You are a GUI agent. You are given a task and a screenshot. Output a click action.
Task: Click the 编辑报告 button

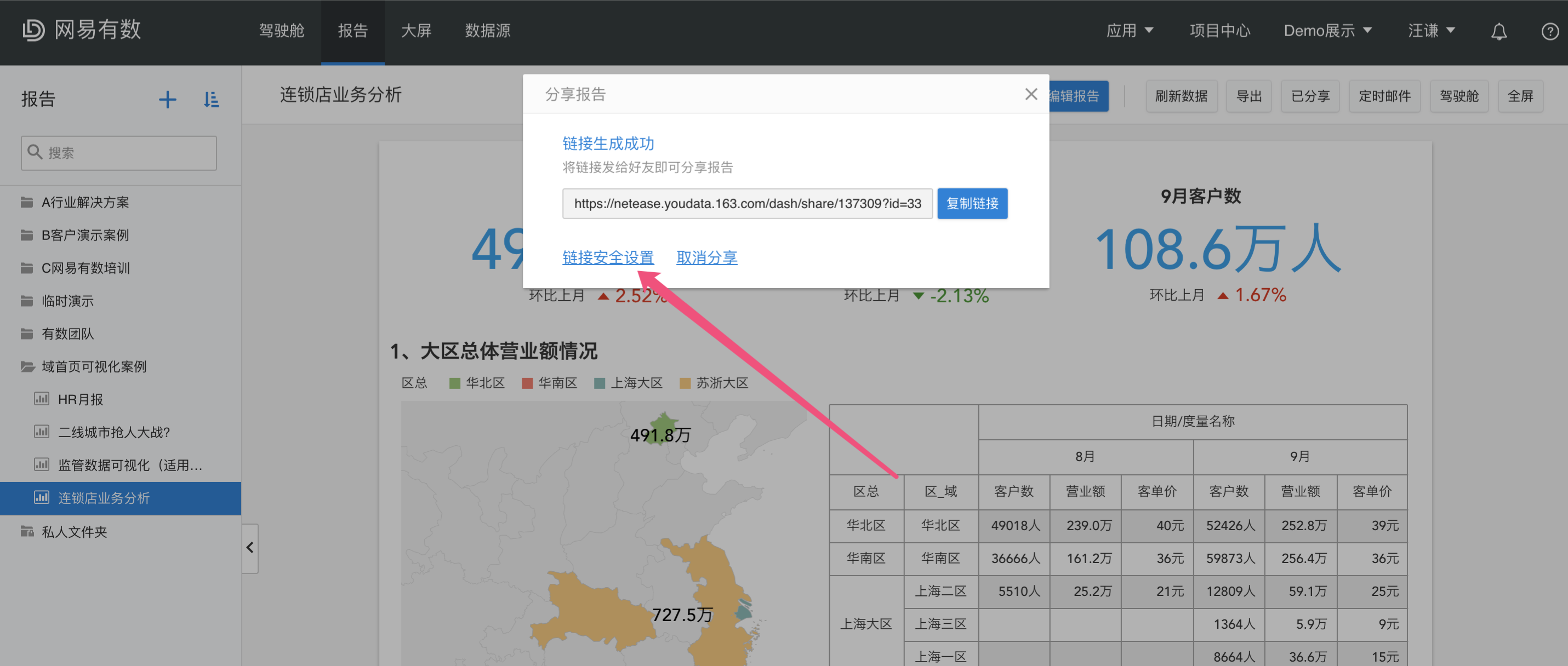[x=1078, y=96]
